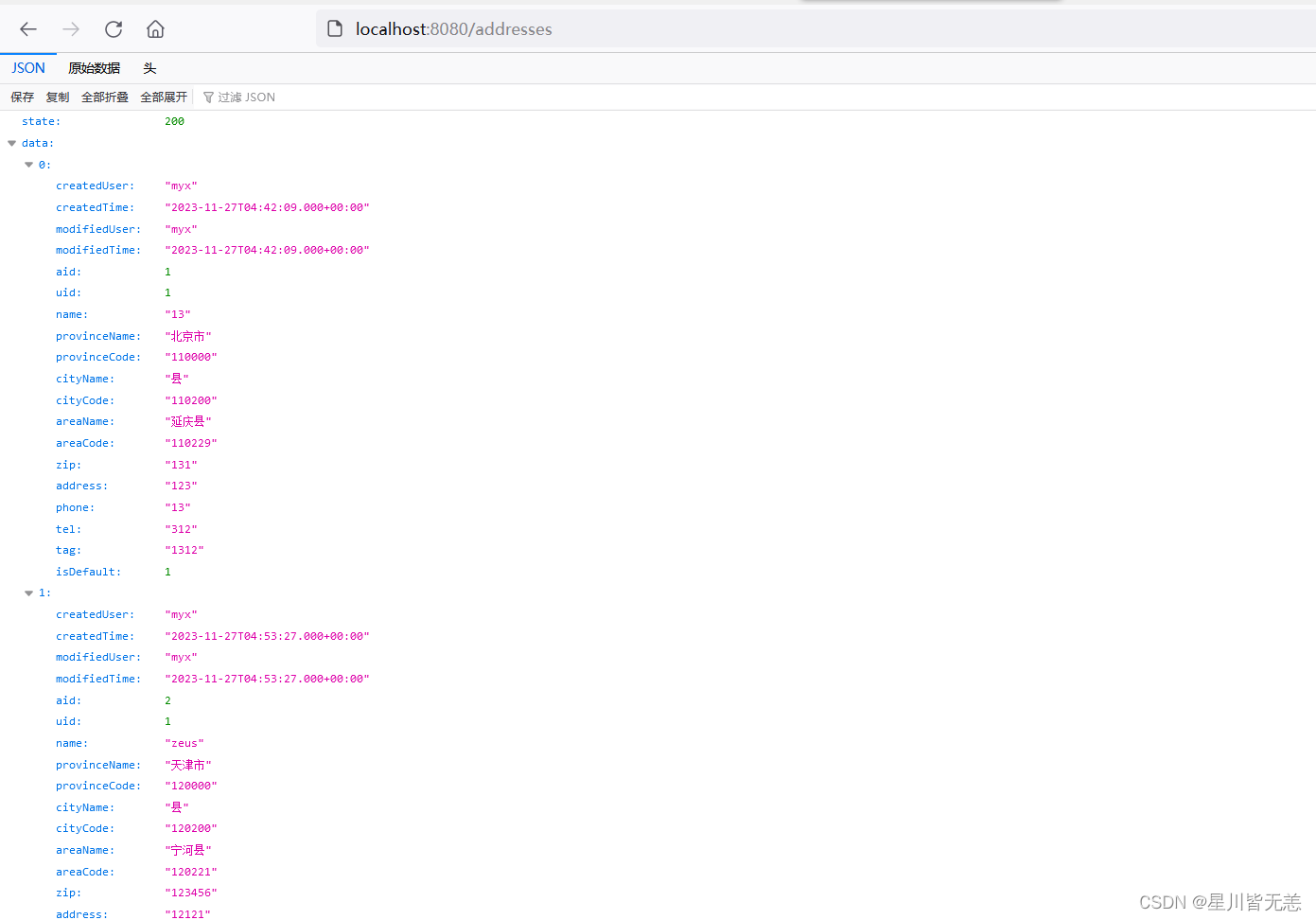Screen dimensions: 1316x920
Task: Go back with the browser back arrow
Action: pyautogui.click(x=28, y=29)
